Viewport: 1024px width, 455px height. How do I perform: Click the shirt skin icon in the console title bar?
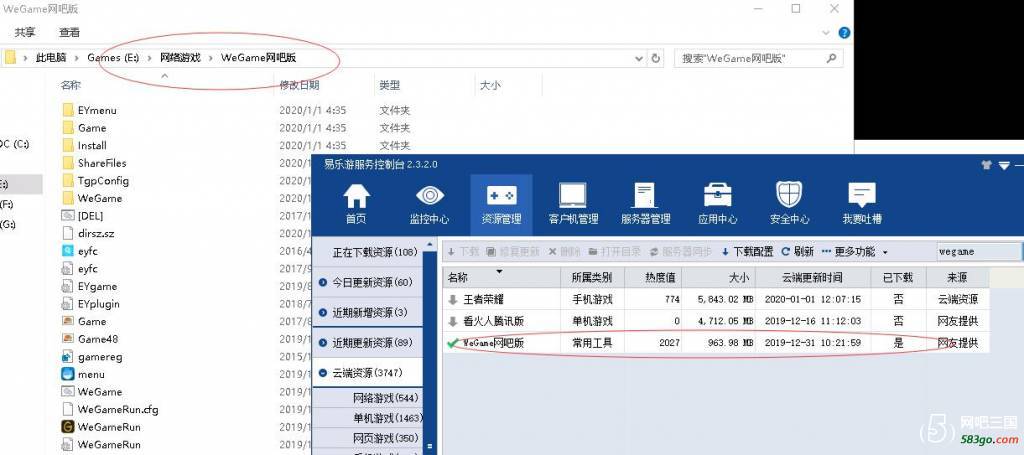986,165
